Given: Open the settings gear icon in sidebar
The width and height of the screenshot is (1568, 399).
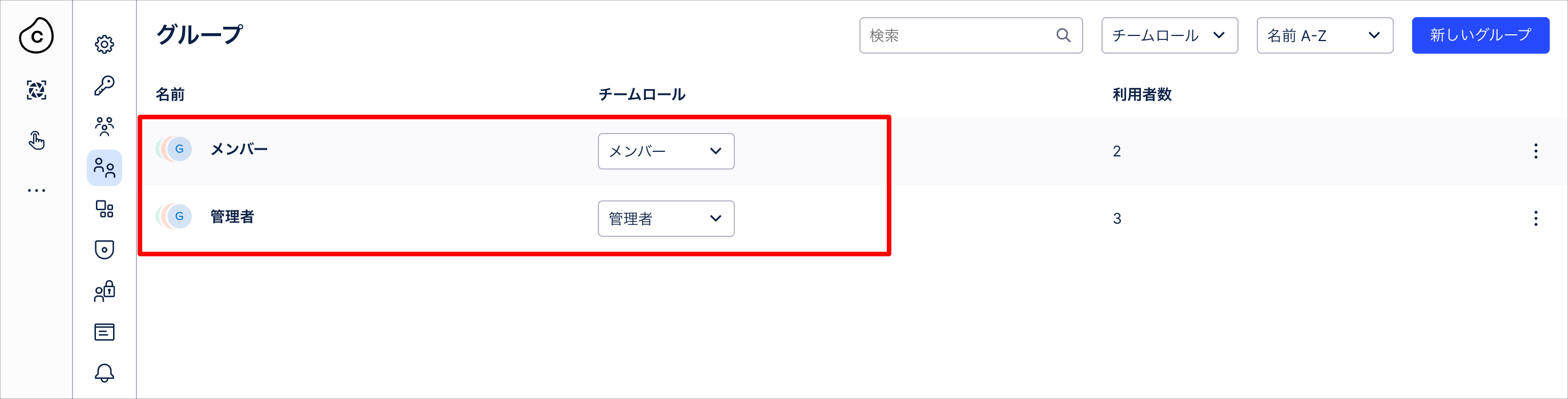Looking at the screenshot, I should coord(104,45).
